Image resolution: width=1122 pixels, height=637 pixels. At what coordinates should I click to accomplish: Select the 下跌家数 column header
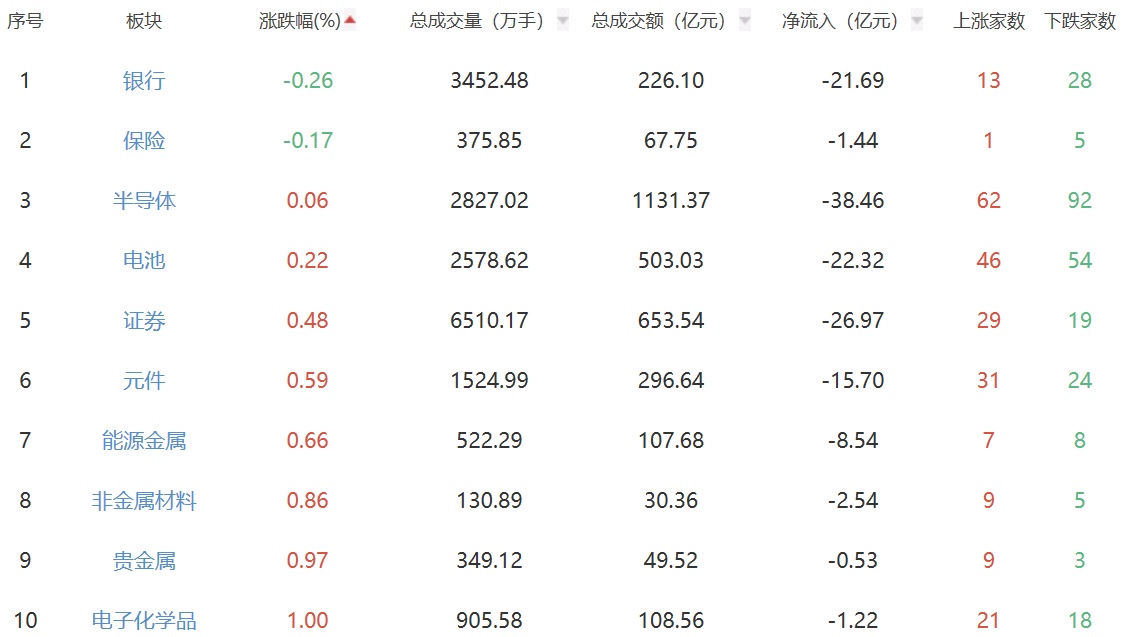click(x=1080, y=21)
